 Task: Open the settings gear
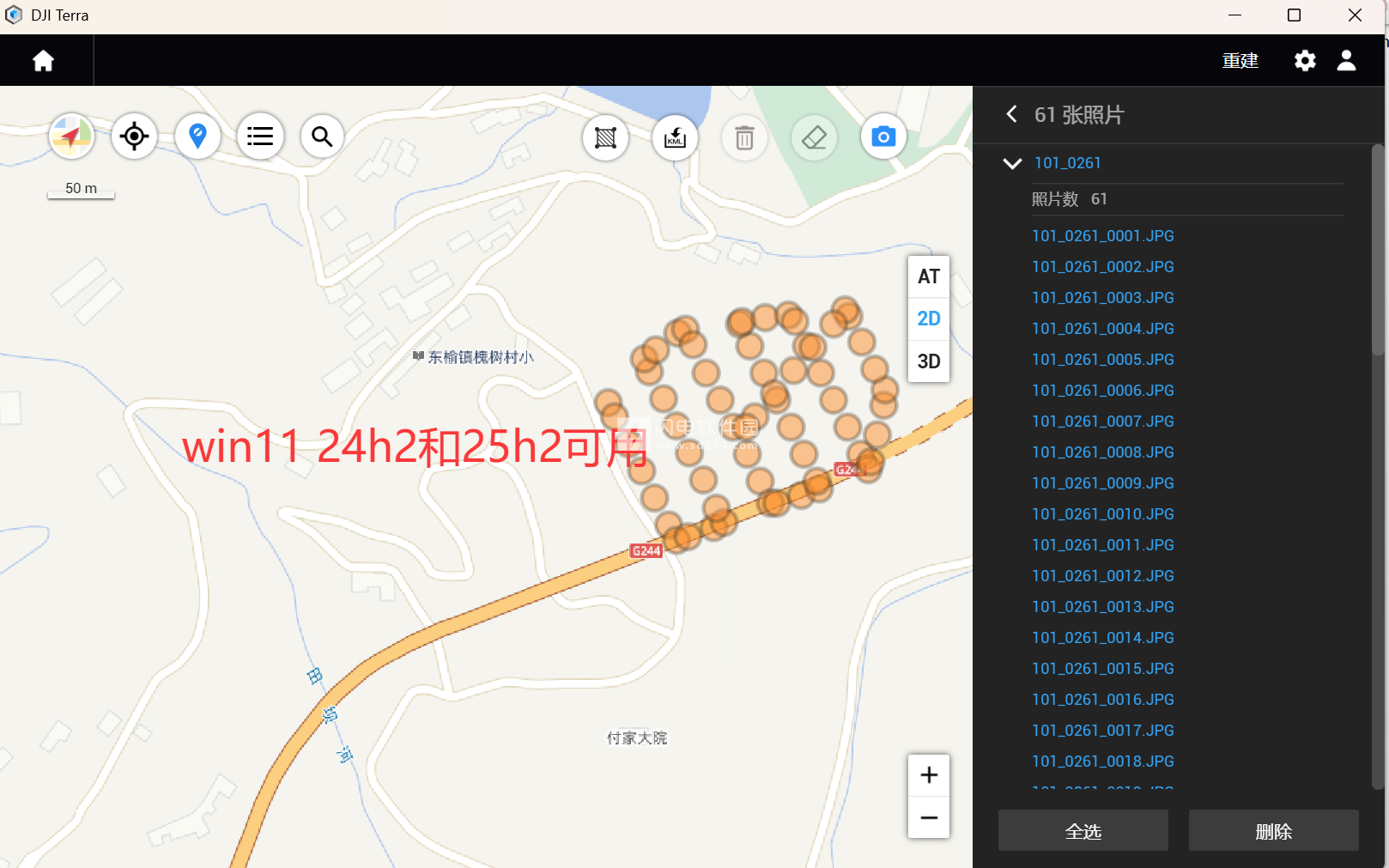coord(1305,61)
